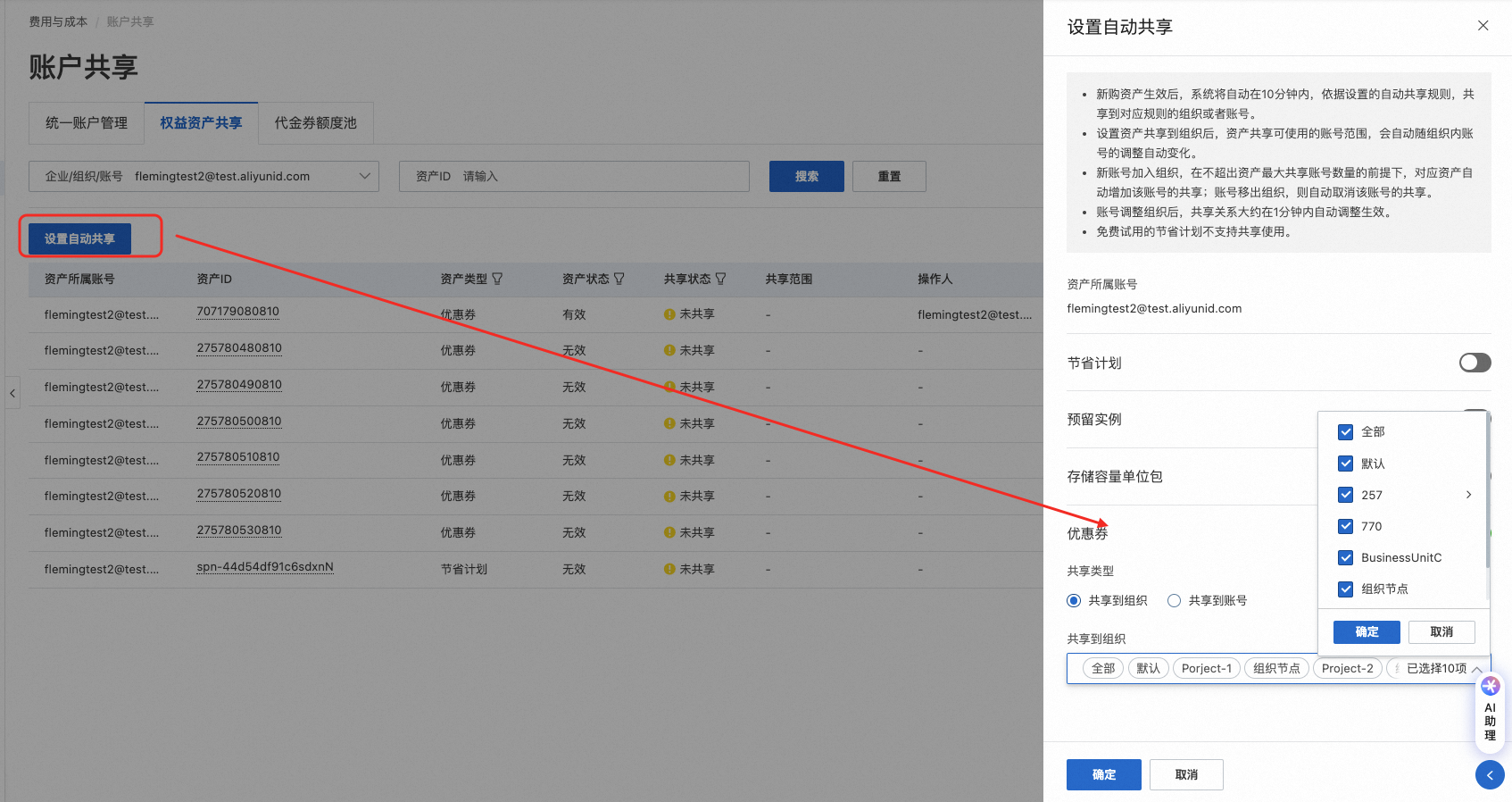Go to 费用与成本 in the breadcrumb
The height and width of the screenshot is (802, 1512).
58,21
